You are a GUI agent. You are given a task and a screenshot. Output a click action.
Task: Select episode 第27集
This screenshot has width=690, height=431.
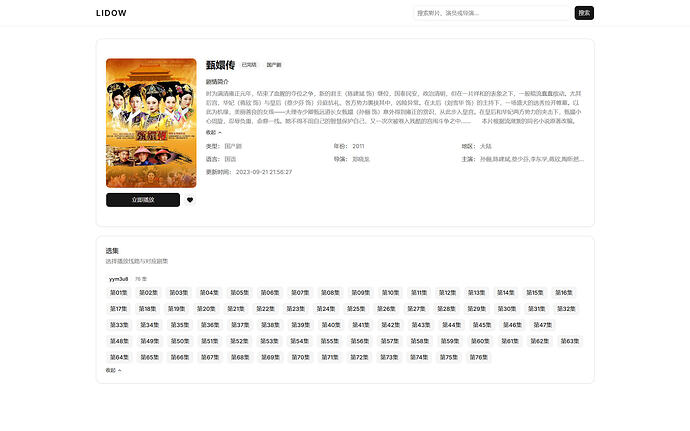pos(416,309)
